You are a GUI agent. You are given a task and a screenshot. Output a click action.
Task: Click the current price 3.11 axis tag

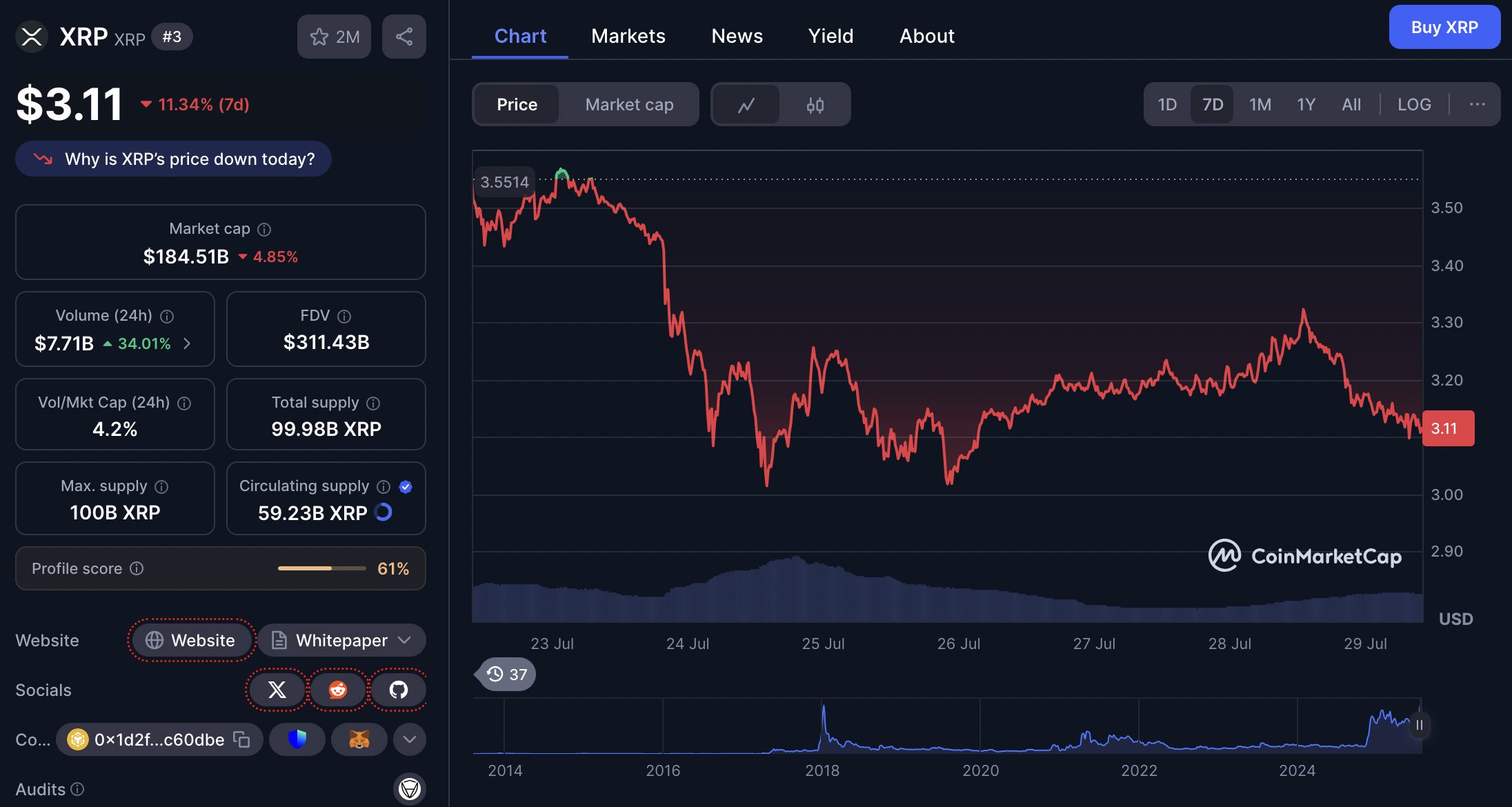click(x=1448, y=428)
